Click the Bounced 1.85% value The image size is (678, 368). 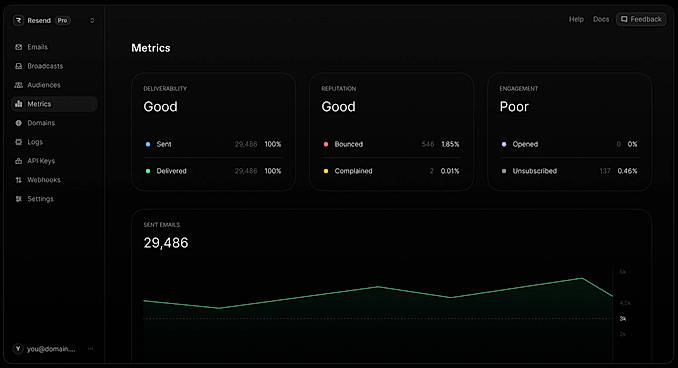click(x=450, y=144)
